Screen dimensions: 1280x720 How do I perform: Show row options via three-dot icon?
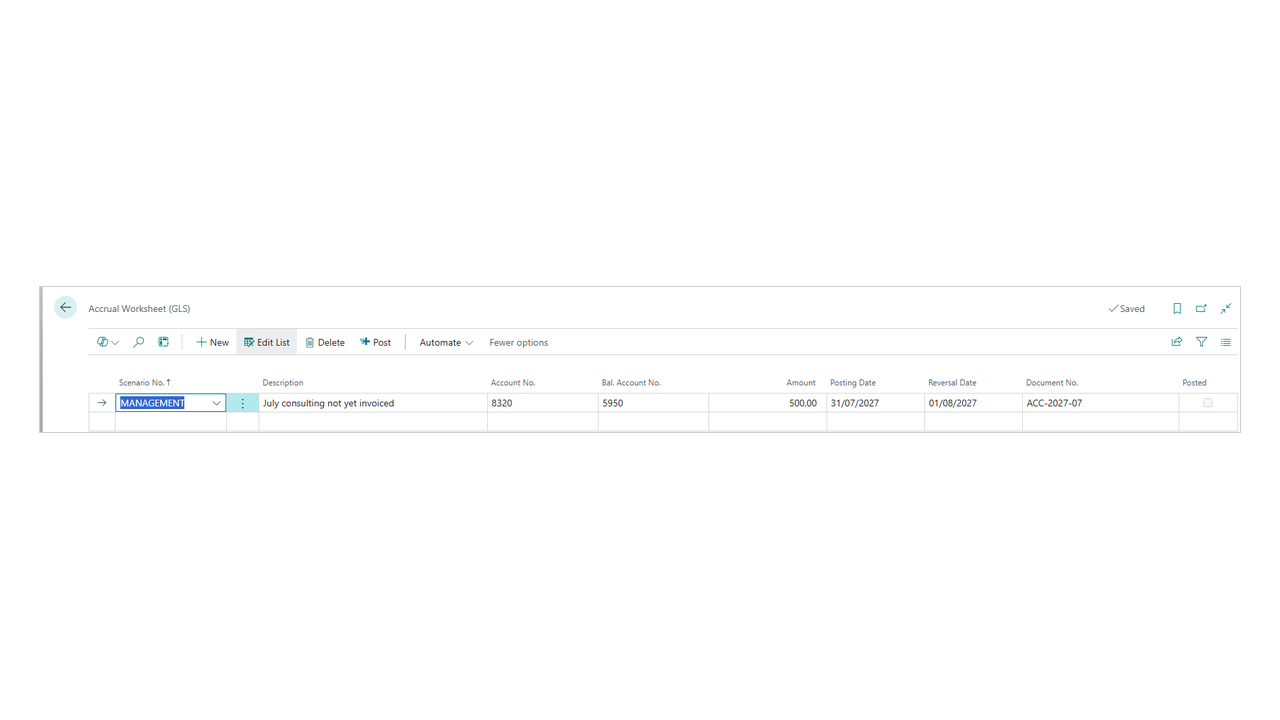tap(242, 403)
